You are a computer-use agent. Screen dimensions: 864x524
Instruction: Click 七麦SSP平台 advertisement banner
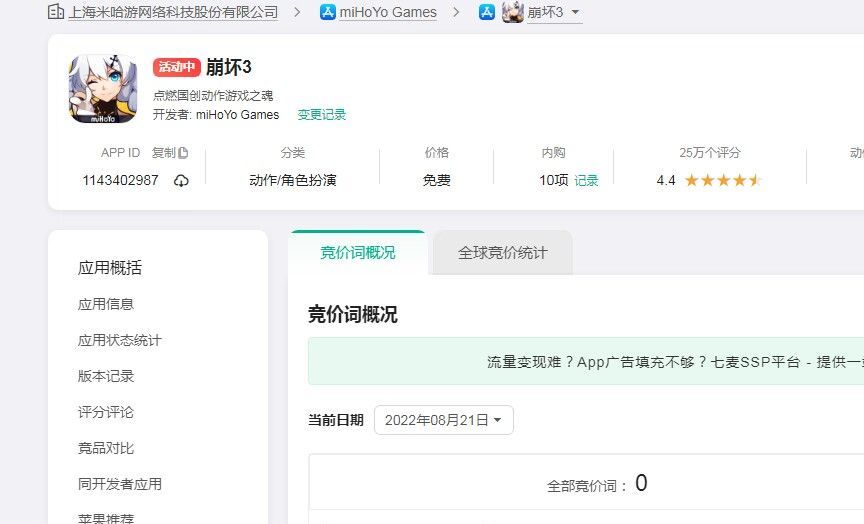point(586,361)
